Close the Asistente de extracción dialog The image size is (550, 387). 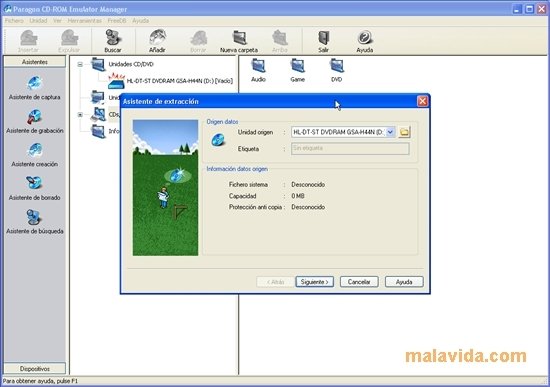click(422, 101)
